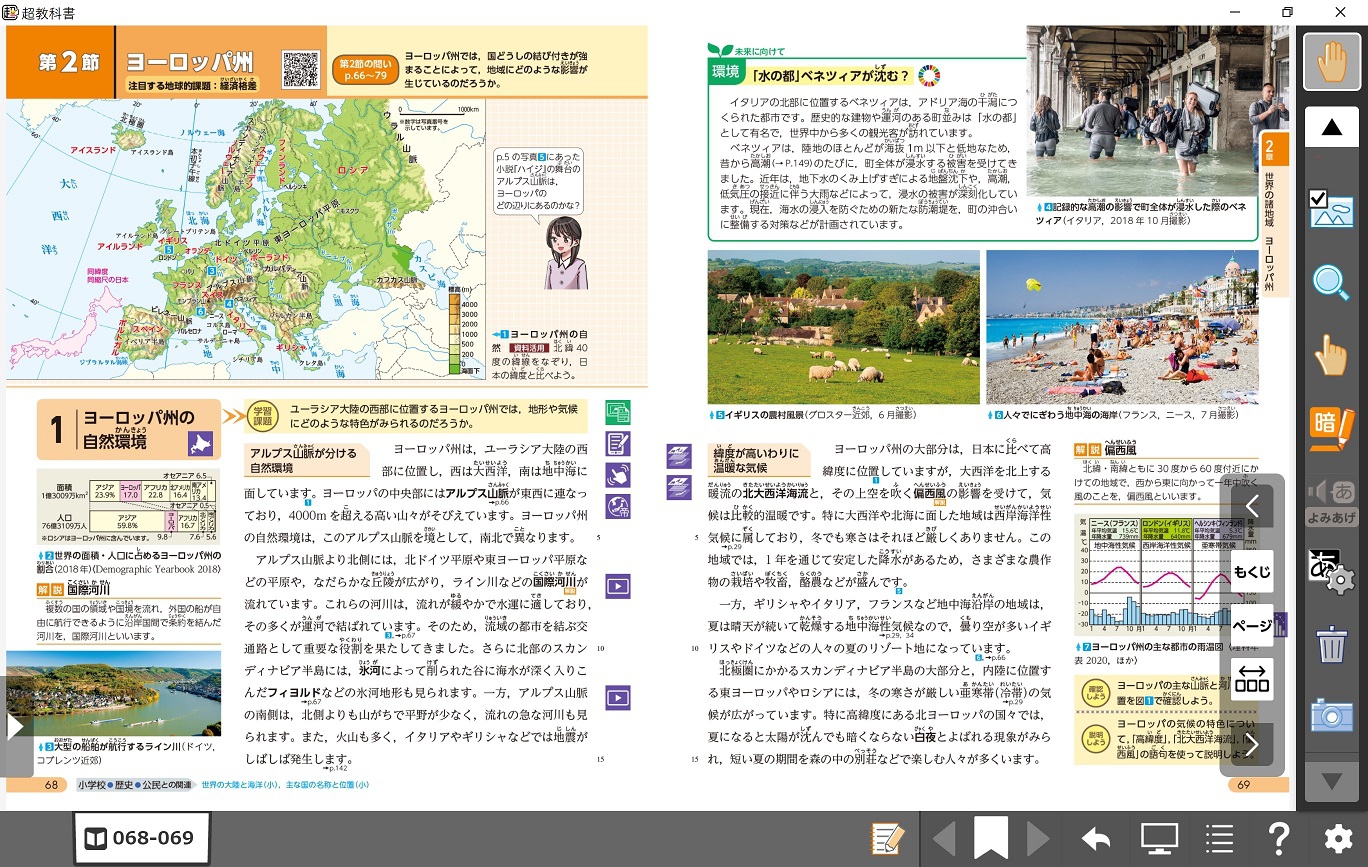Click the area and population chart

click(x=126, y=507)
